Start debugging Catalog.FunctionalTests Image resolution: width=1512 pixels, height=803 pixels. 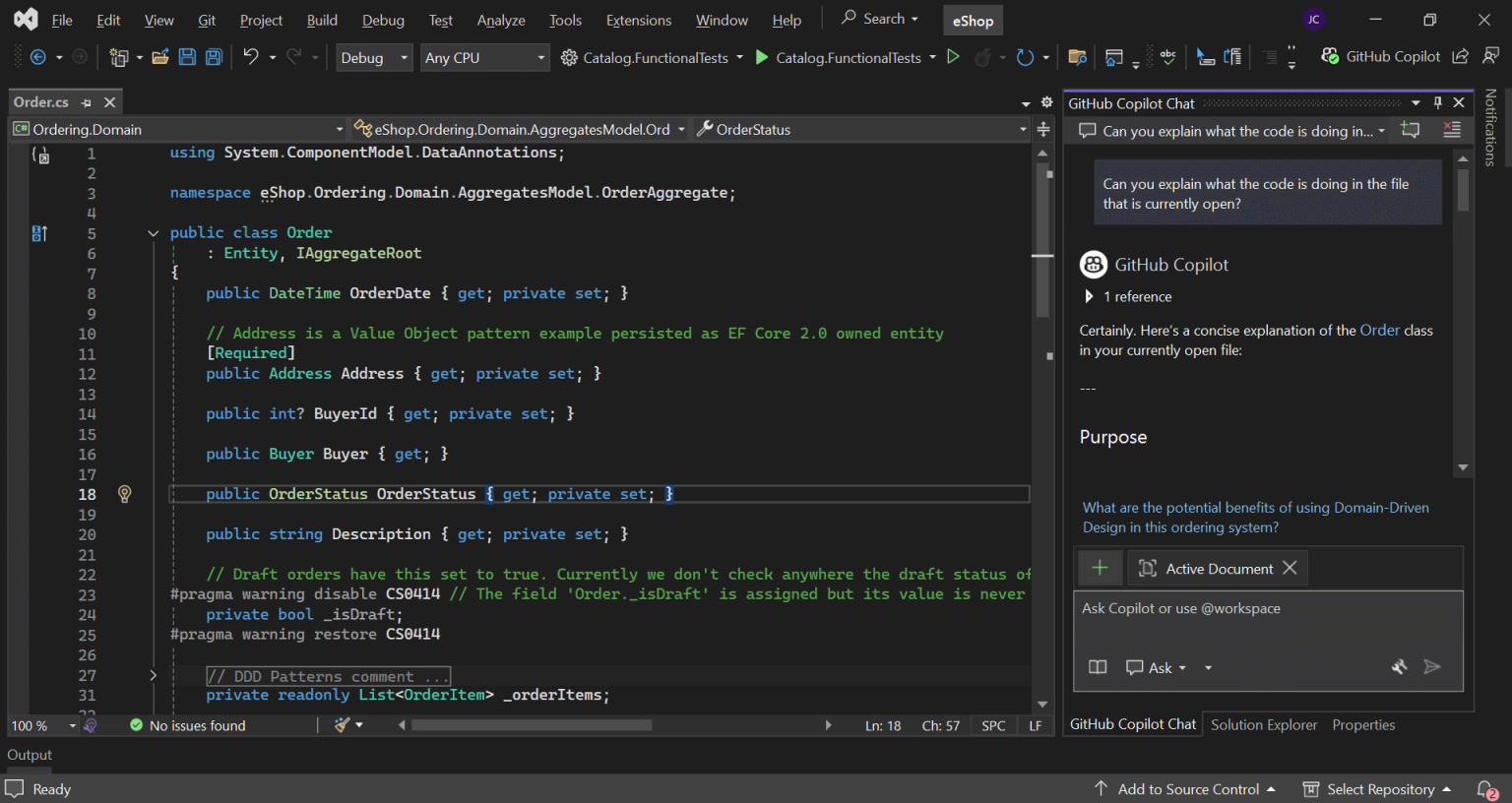[x=761, y=57]
